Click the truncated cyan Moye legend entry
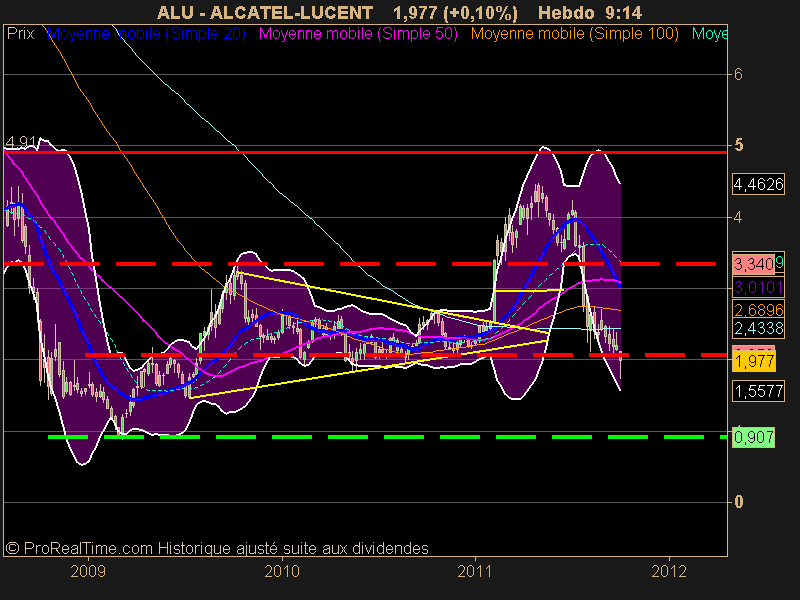This screenshot has height=600, width=800. tap(709, 34)
